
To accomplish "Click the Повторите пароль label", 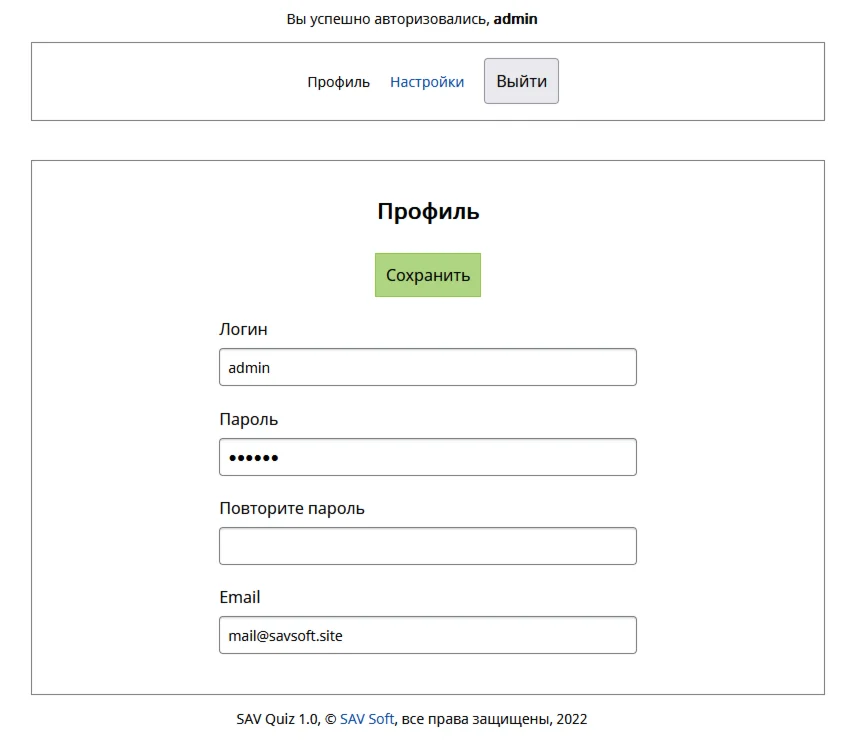I will tap(292, 508).
